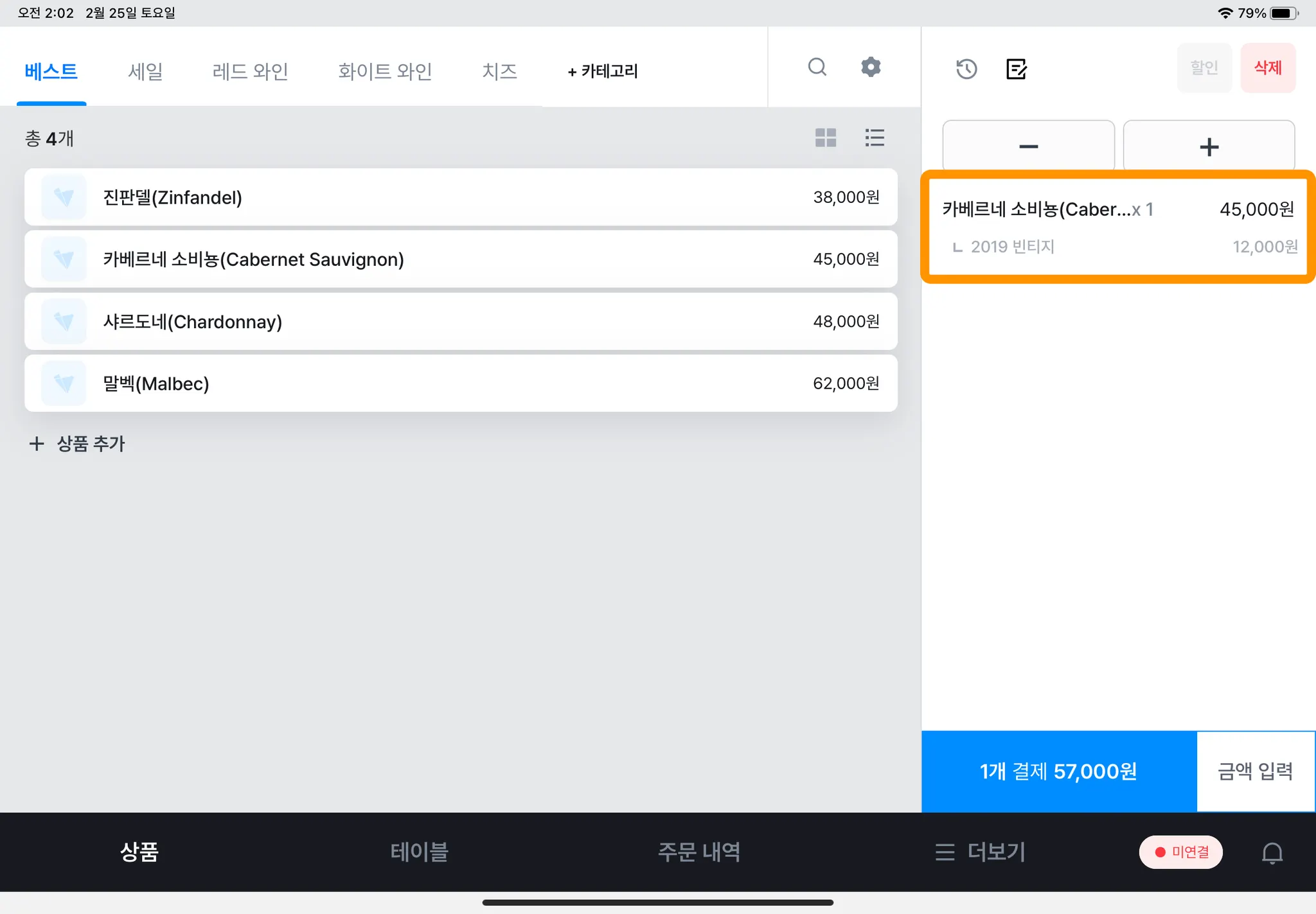Tap the 1개 결제 57,000원 pay button
The image size is (1316, 914).
click(1058, 771)
